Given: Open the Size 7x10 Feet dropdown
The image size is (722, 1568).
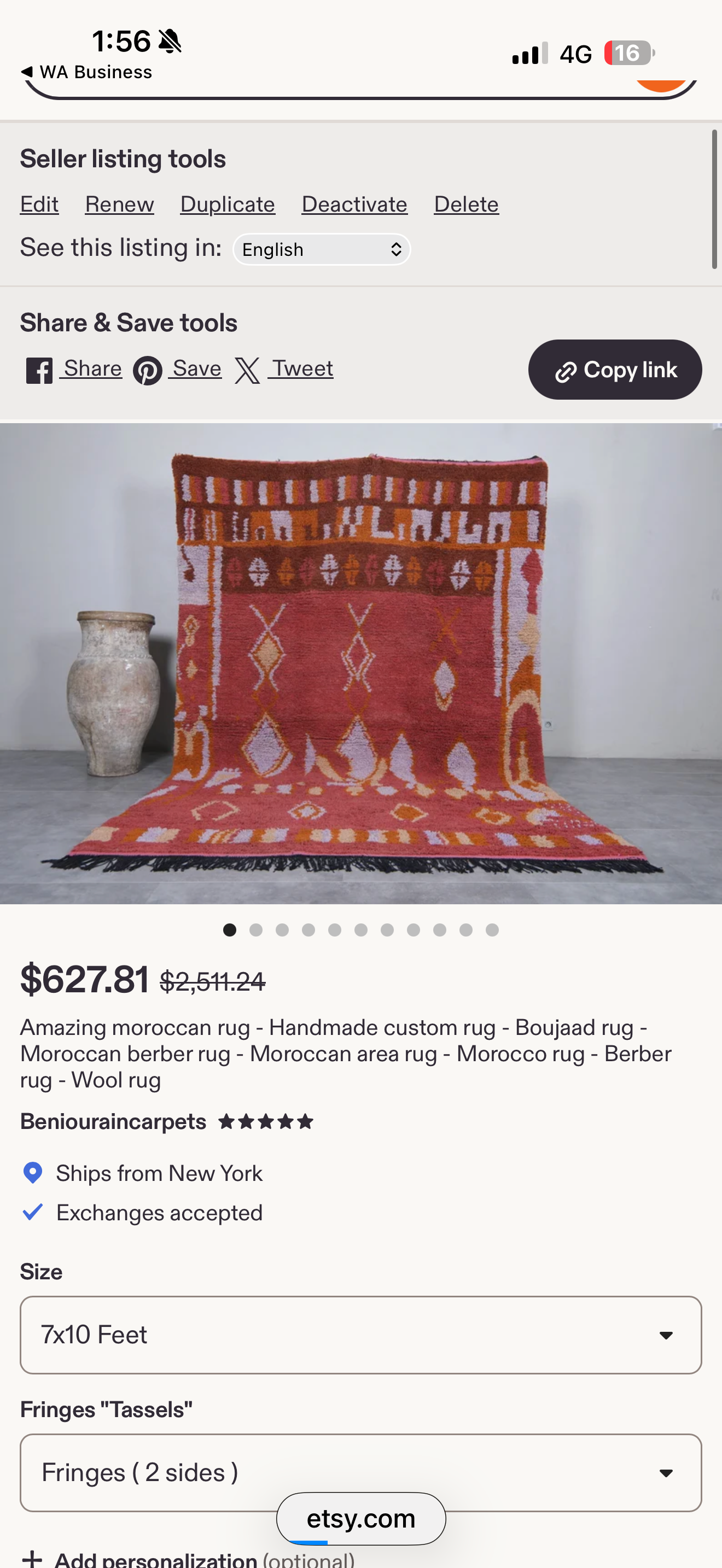Looking at the screenshot, I should click(361, 1335).
